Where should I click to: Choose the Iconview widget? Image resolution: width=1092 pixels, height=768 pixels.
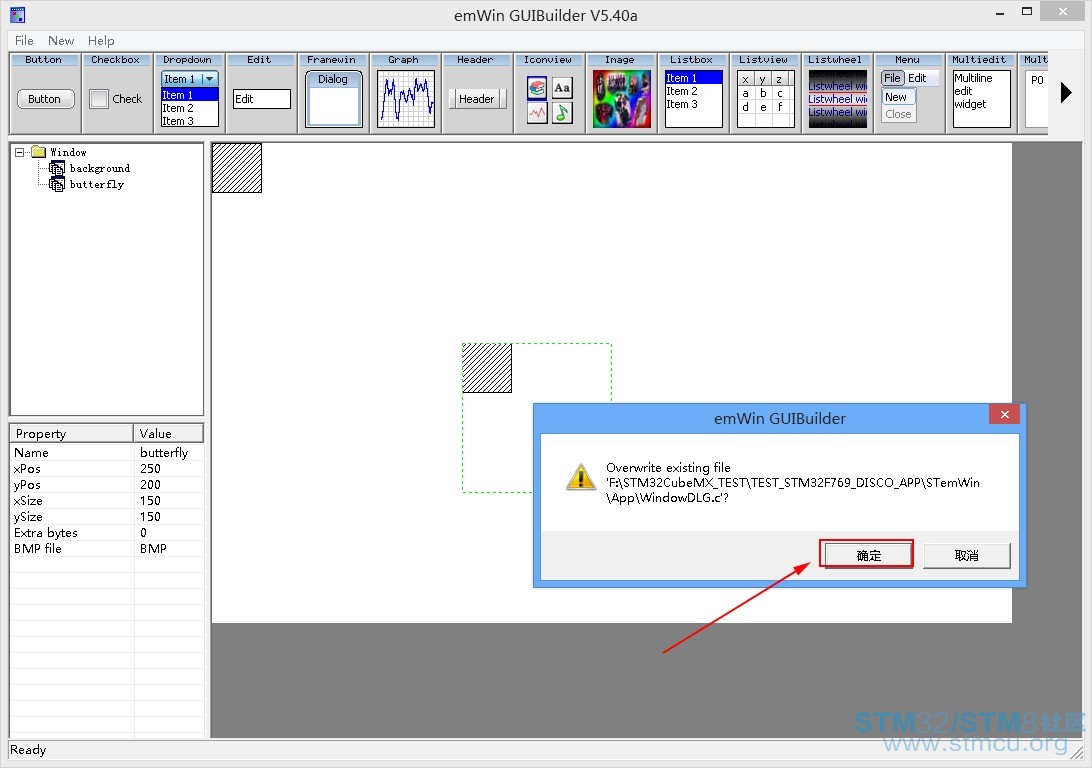coord(549,93)
